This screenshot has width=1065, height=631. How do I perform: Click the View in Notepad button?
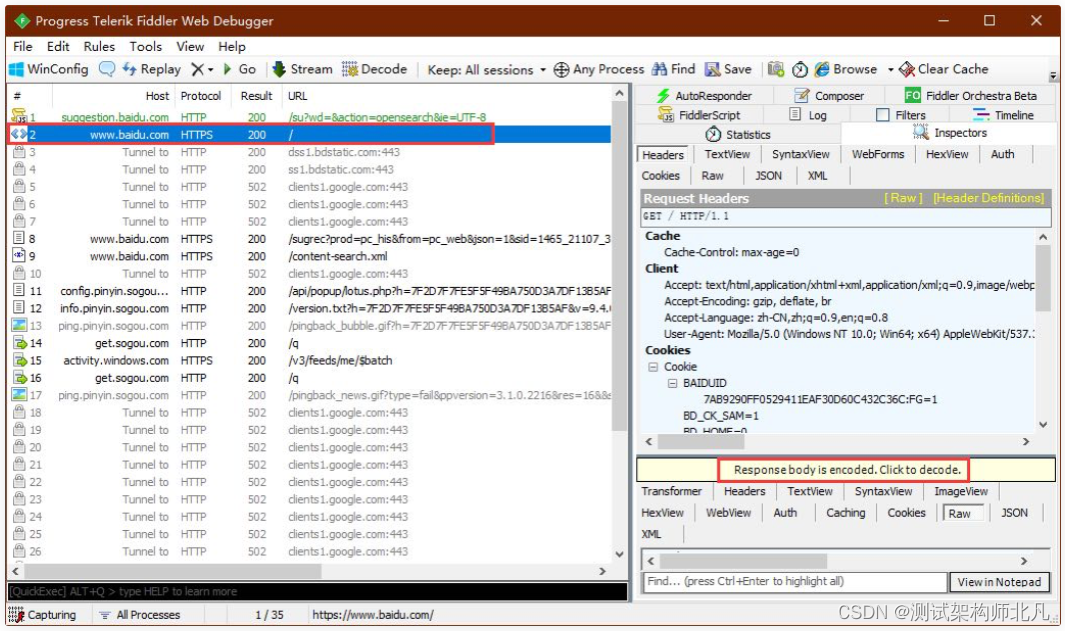click(998, 582)
